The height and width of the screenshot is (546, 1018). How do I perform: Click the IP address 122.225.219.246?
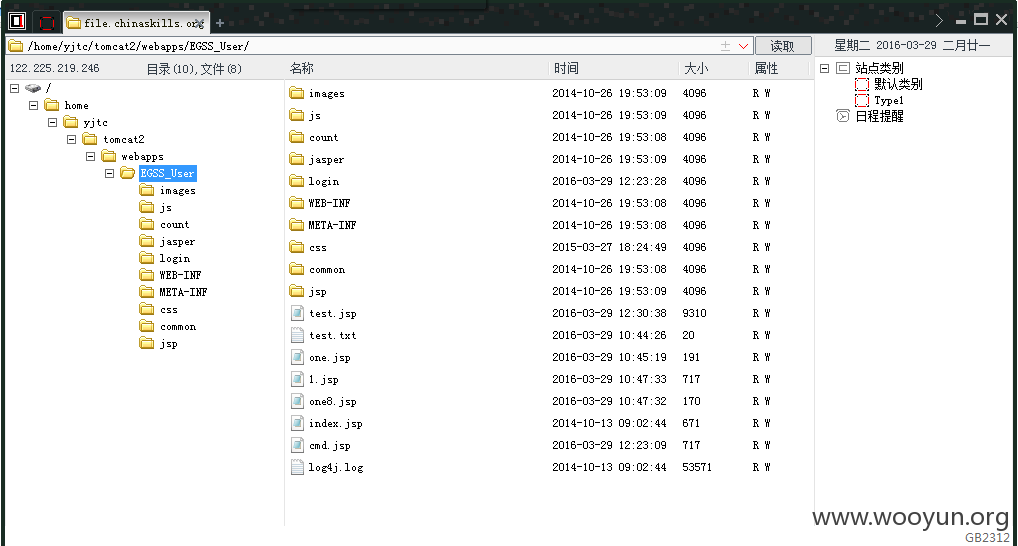[55, 68]
